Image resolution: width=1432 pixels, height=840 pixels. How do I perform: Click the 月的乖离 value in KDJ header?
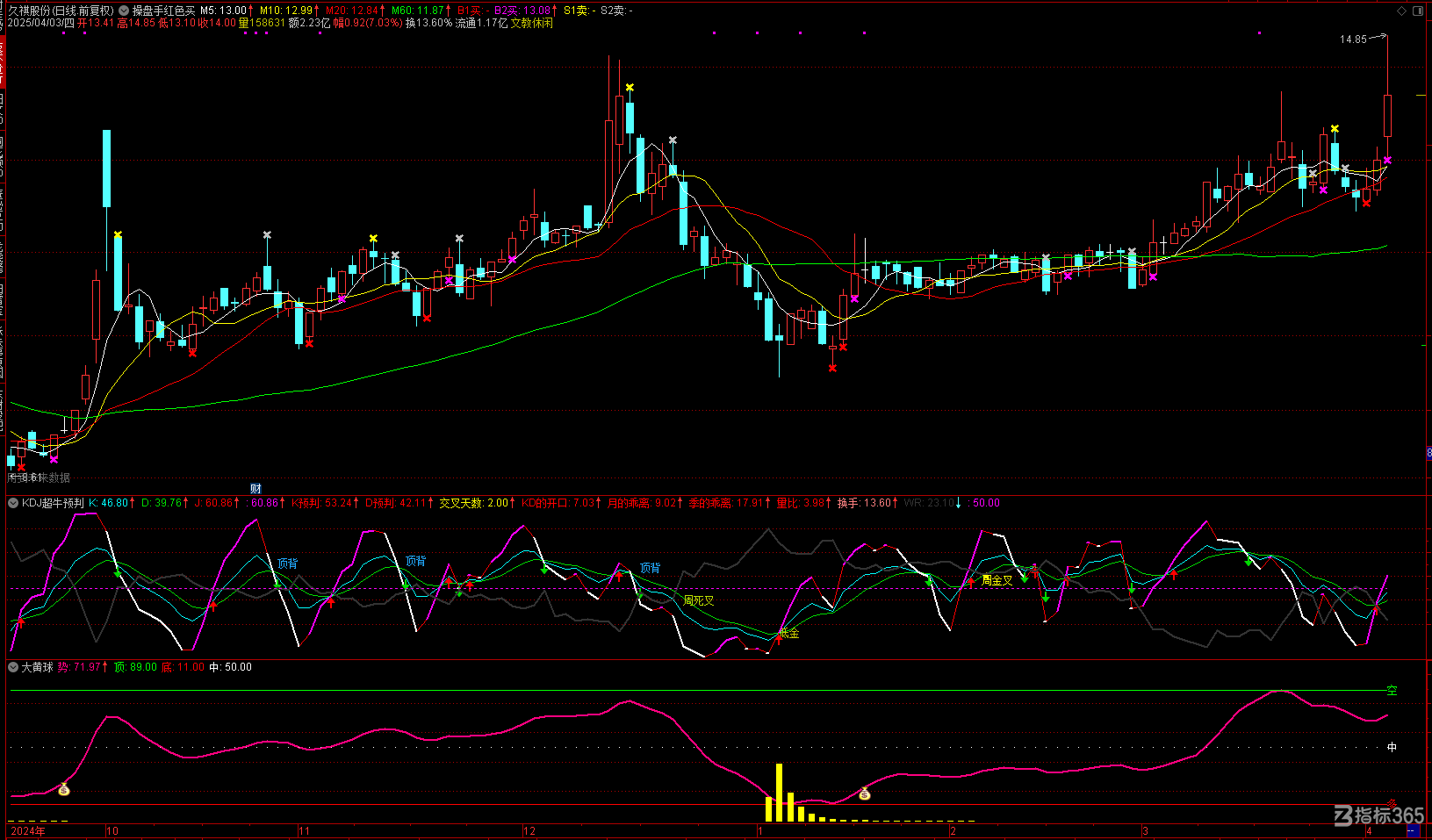643,503
